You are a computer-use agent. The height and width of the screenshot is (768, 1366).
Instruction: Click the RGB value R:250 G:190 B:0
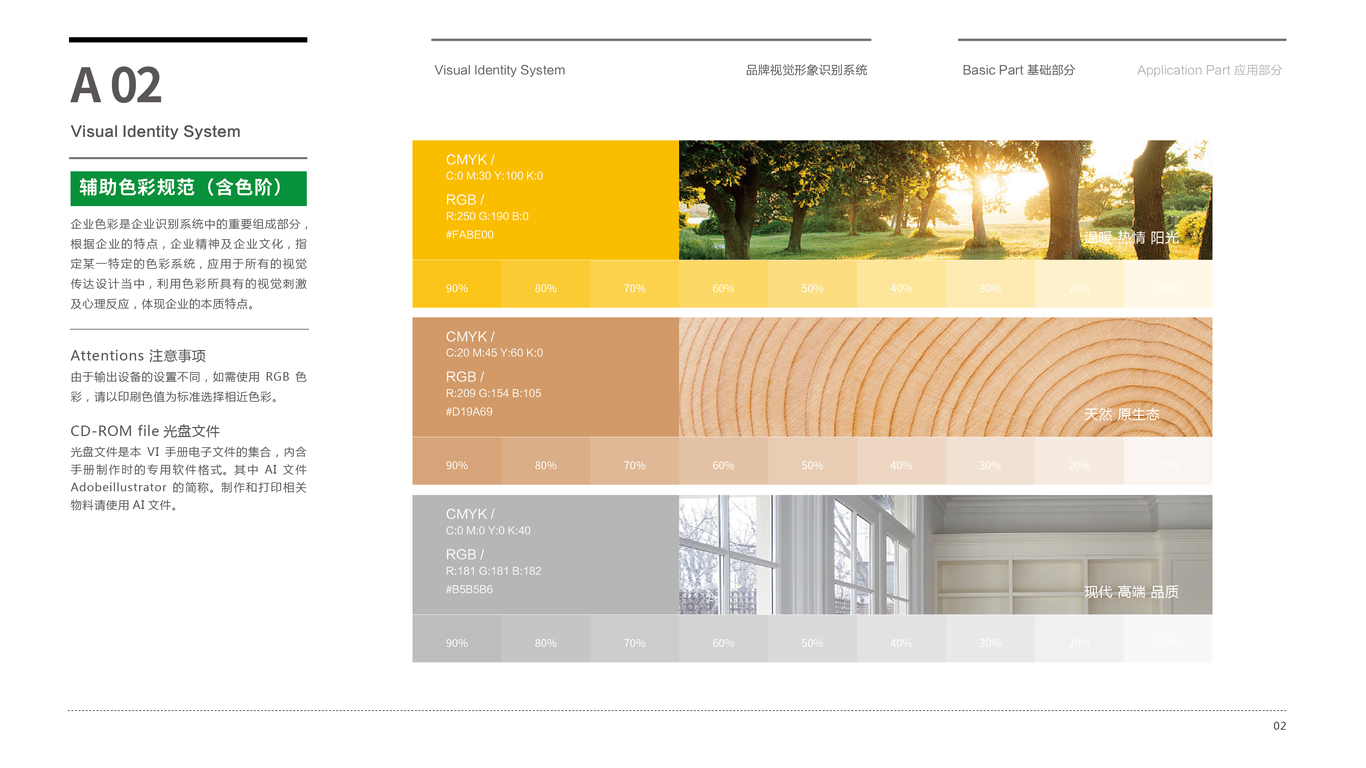pos(487,216)
